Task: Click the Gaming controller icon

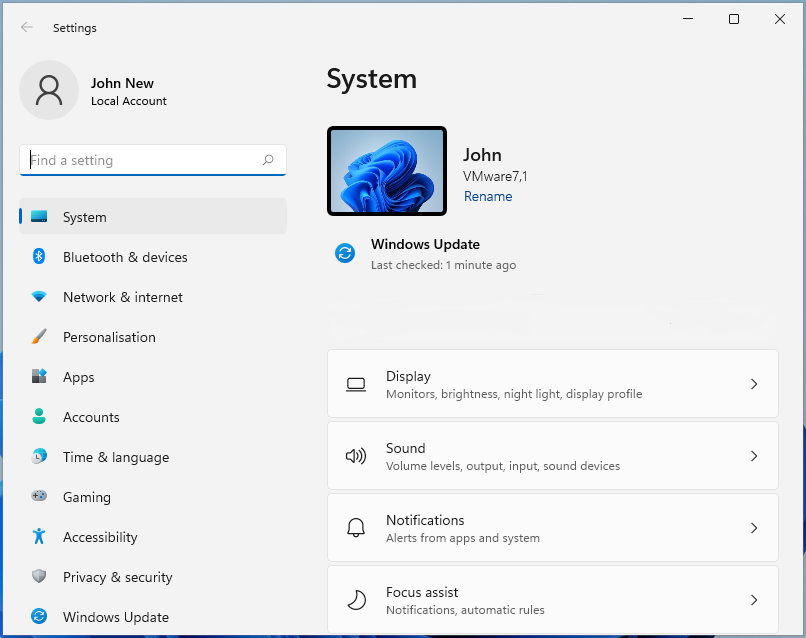Action: click(39, 496)
